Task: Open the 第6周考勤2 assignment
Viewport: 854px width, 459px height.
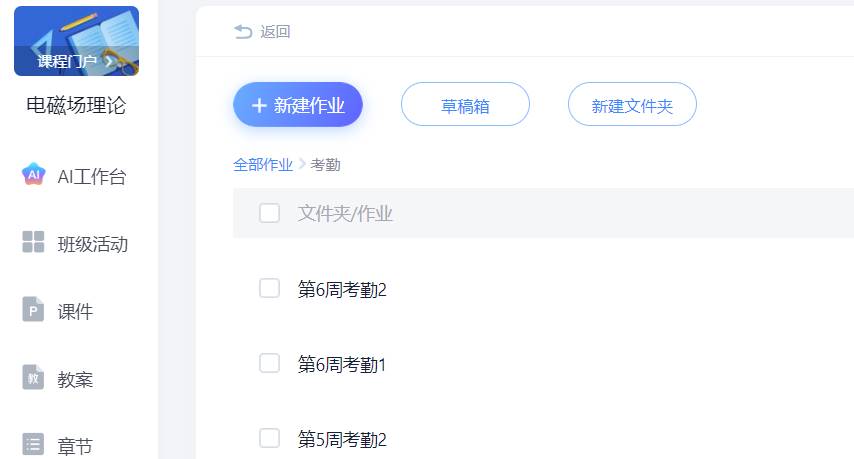Action: (x=342, y=290)
